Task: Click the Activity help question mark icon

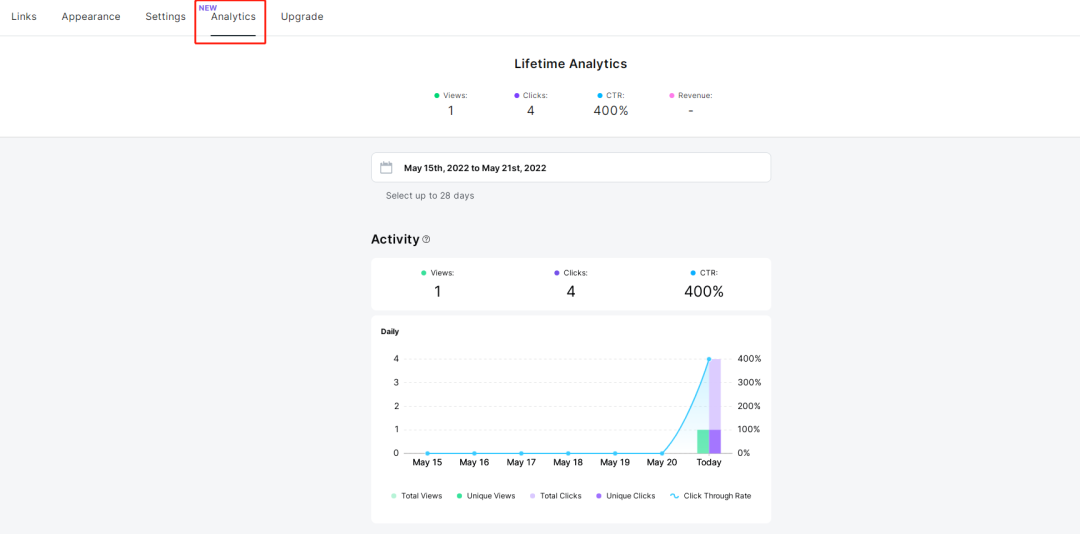Action: pyautogui.click(x=426, y=240)
